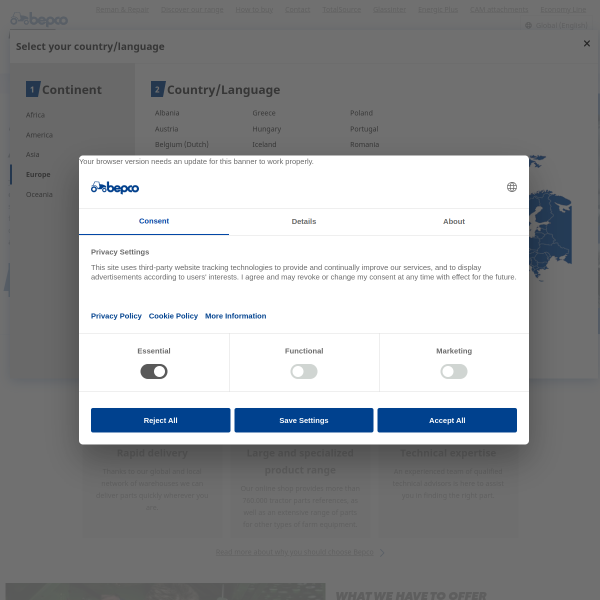Click the Bepco logo in consent dialog
600x600 pixels.
115,188
